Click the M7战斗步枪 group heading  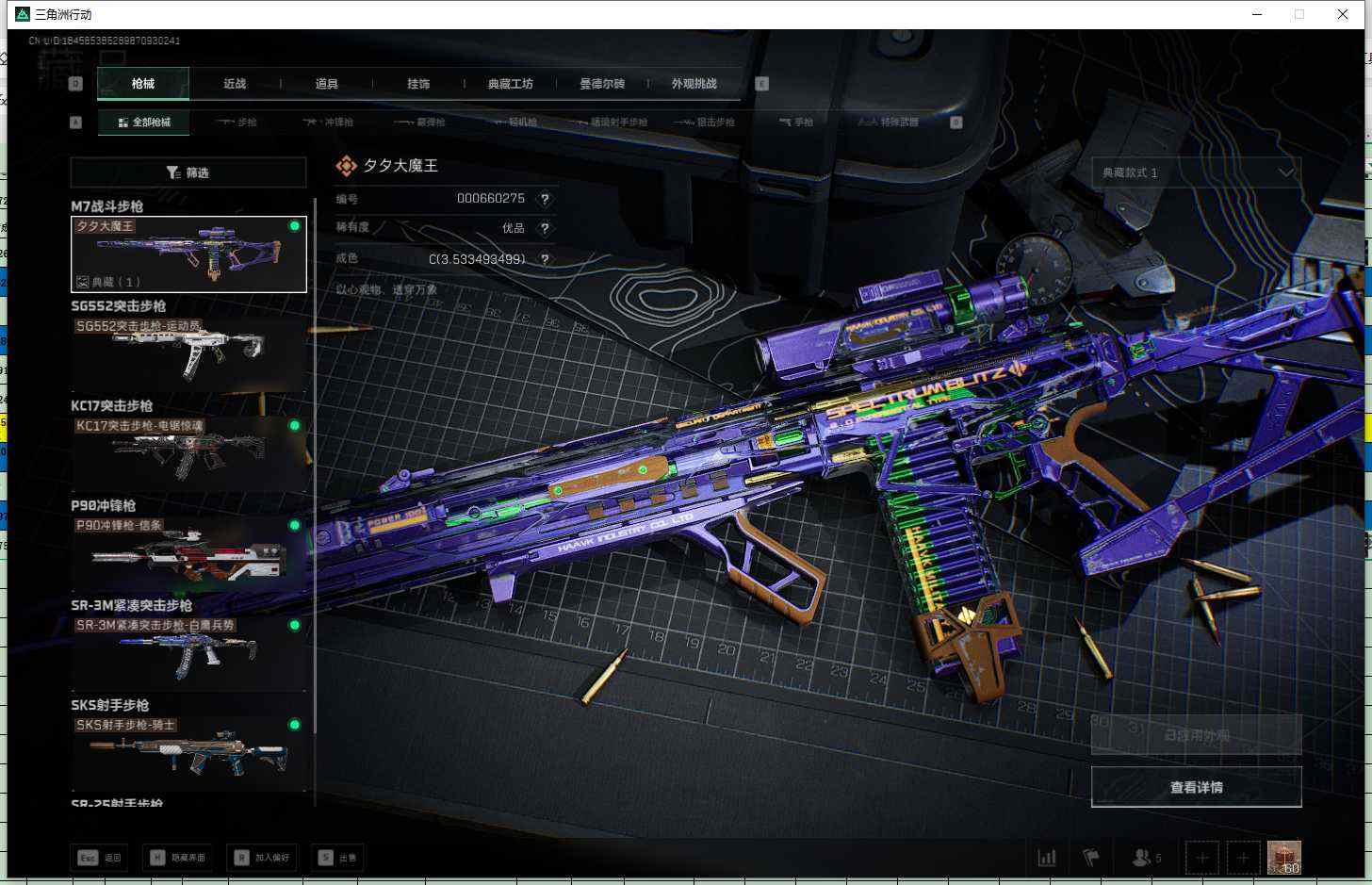(x=107, y=206)
